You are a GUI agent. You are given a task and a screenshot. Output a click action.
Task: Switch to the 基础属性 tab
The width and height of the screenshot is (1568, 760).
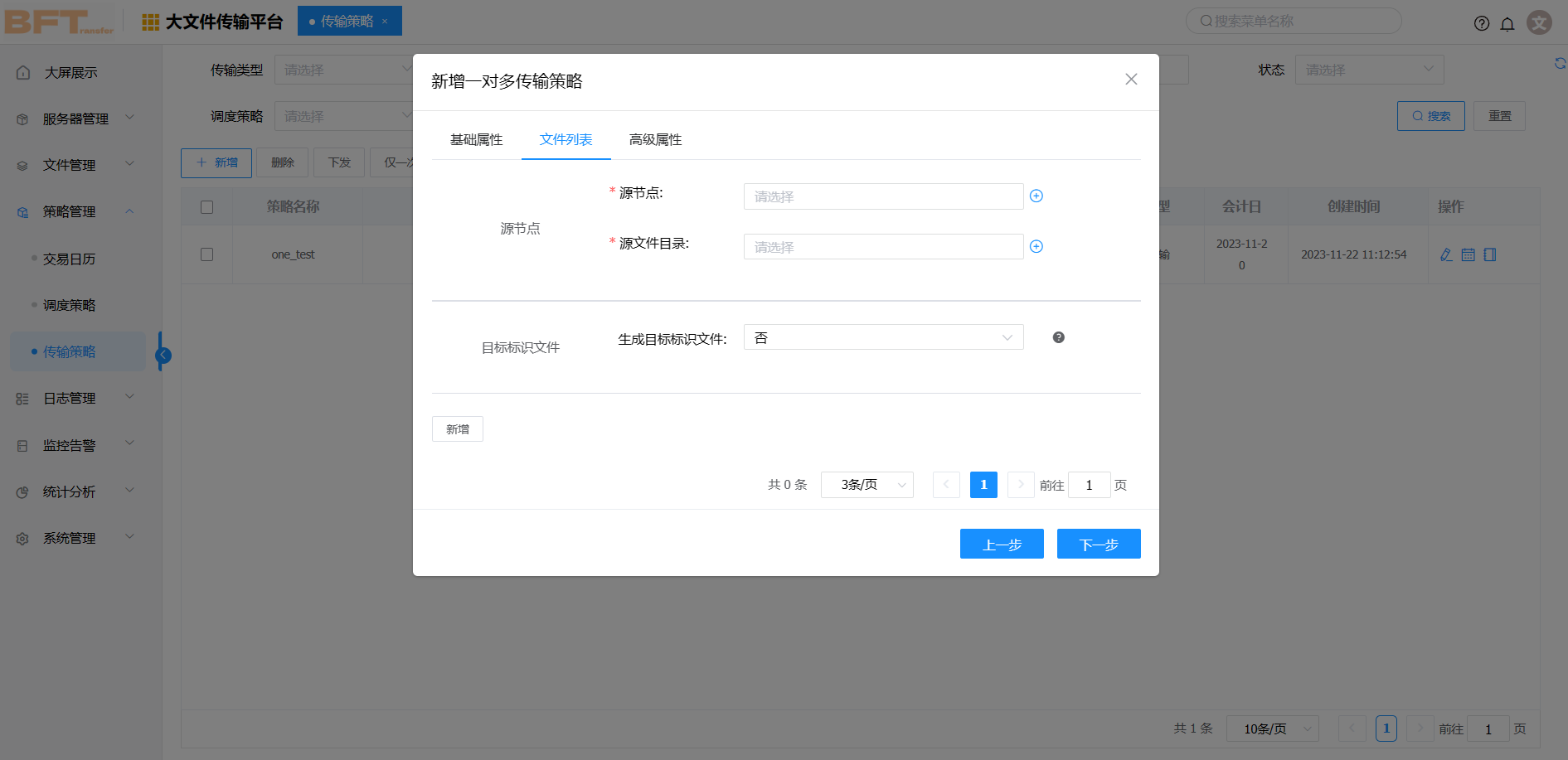(476, 139)
